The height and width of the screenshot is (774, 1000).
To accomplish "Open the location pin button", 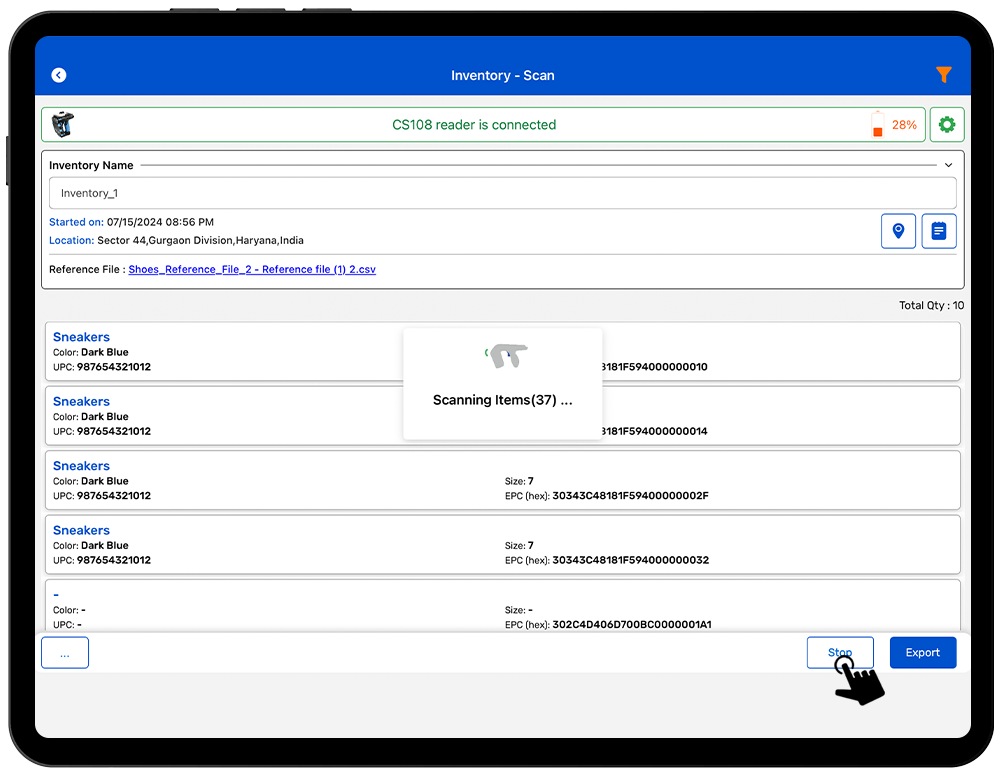I will pos(898,231).
